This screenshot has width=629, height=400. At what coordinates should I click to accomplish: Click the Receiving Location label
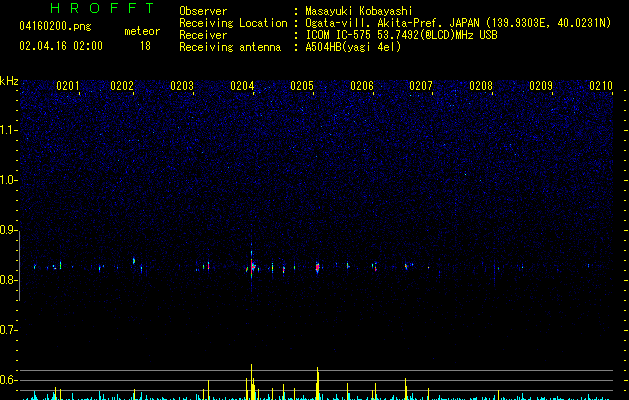click(233, 23)
